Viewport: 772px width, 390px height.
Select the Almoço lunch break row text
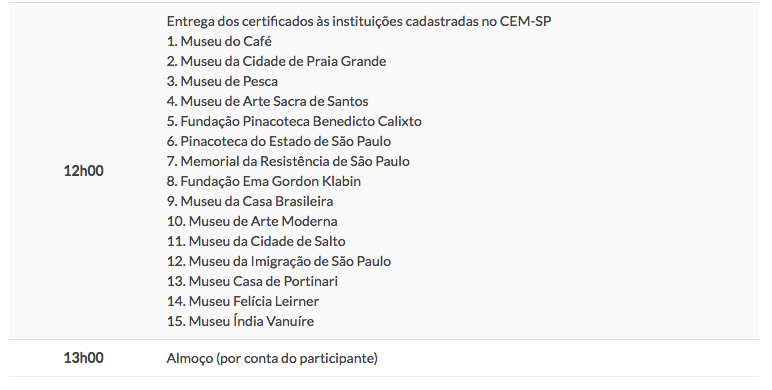point(272,358)
